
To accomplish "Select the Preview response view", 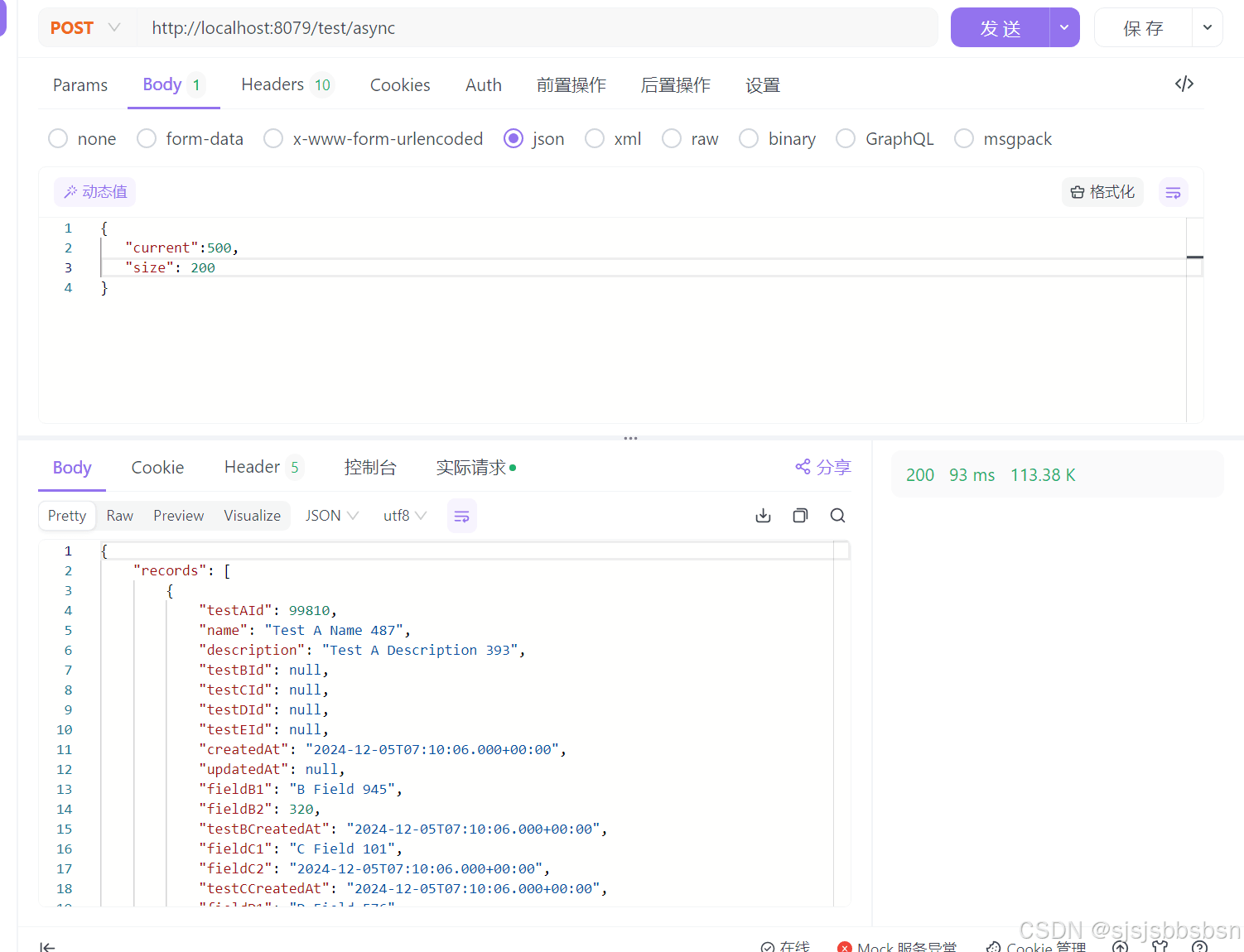I will pyautogui.click(x=178, y=516).
